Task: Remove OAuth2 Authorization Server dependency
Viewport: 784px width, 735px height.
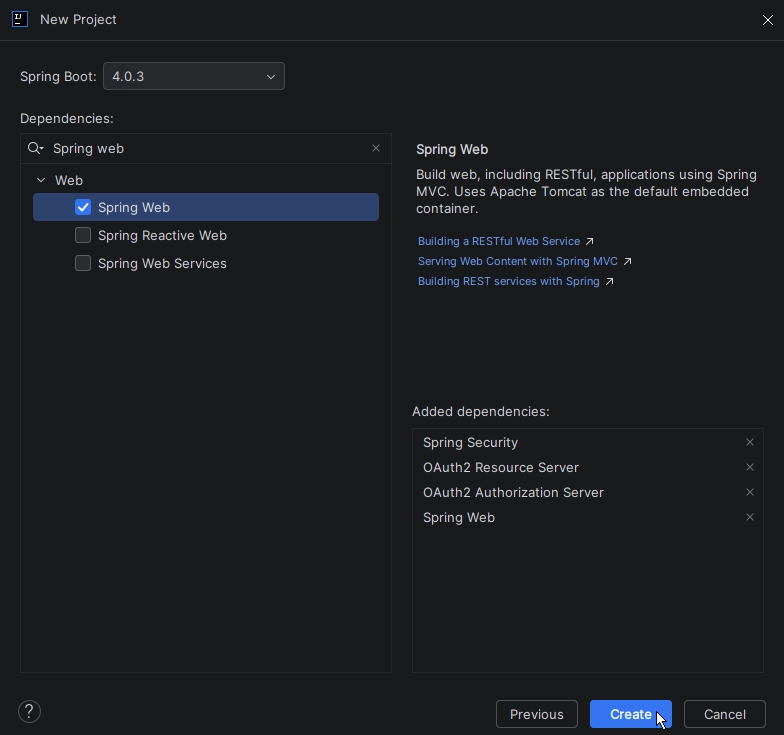Action: click(x=750, y=492)
